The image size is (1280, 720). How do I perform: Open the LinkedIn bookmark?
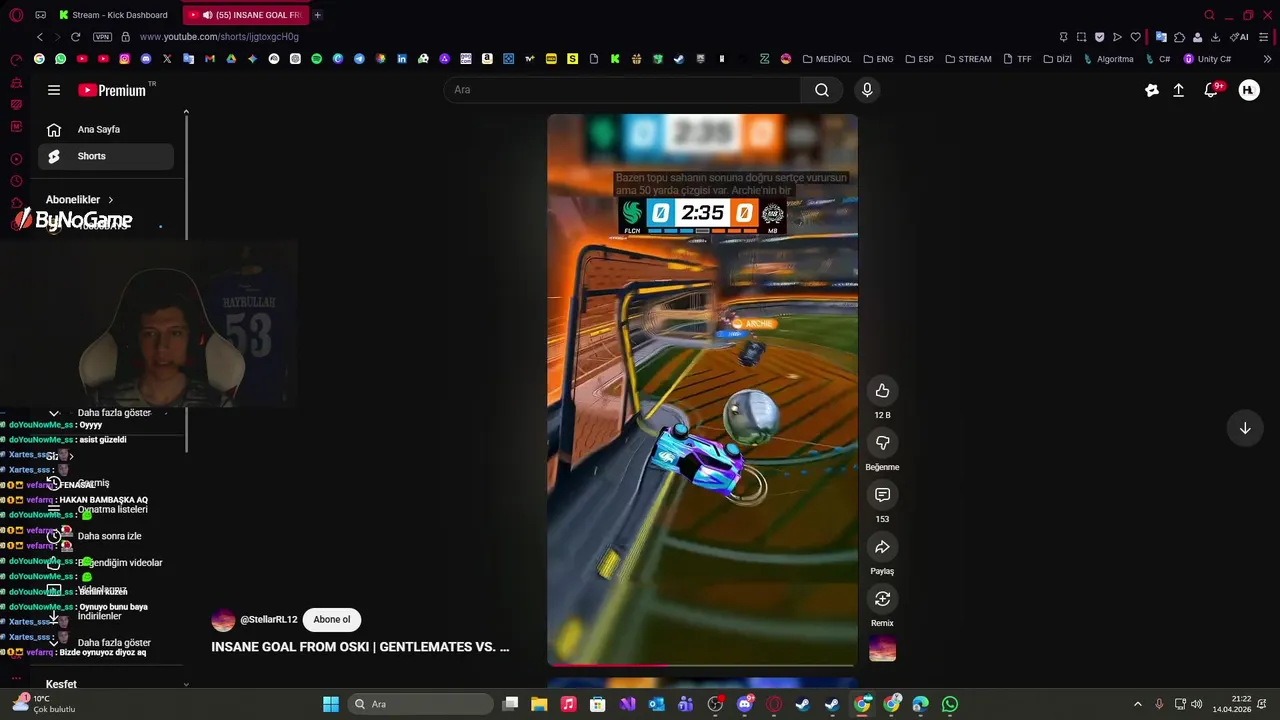tap(402, 59)
